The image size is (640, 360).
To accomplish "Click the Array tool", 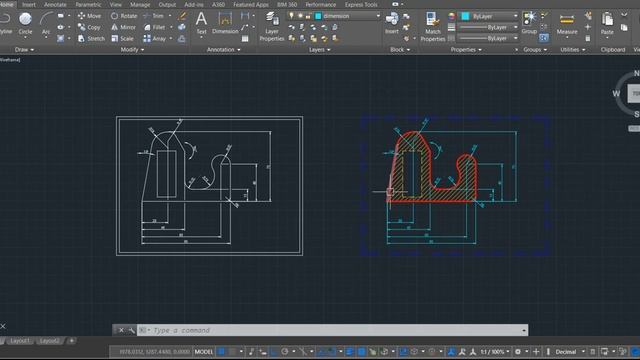I will click(155, 38).
